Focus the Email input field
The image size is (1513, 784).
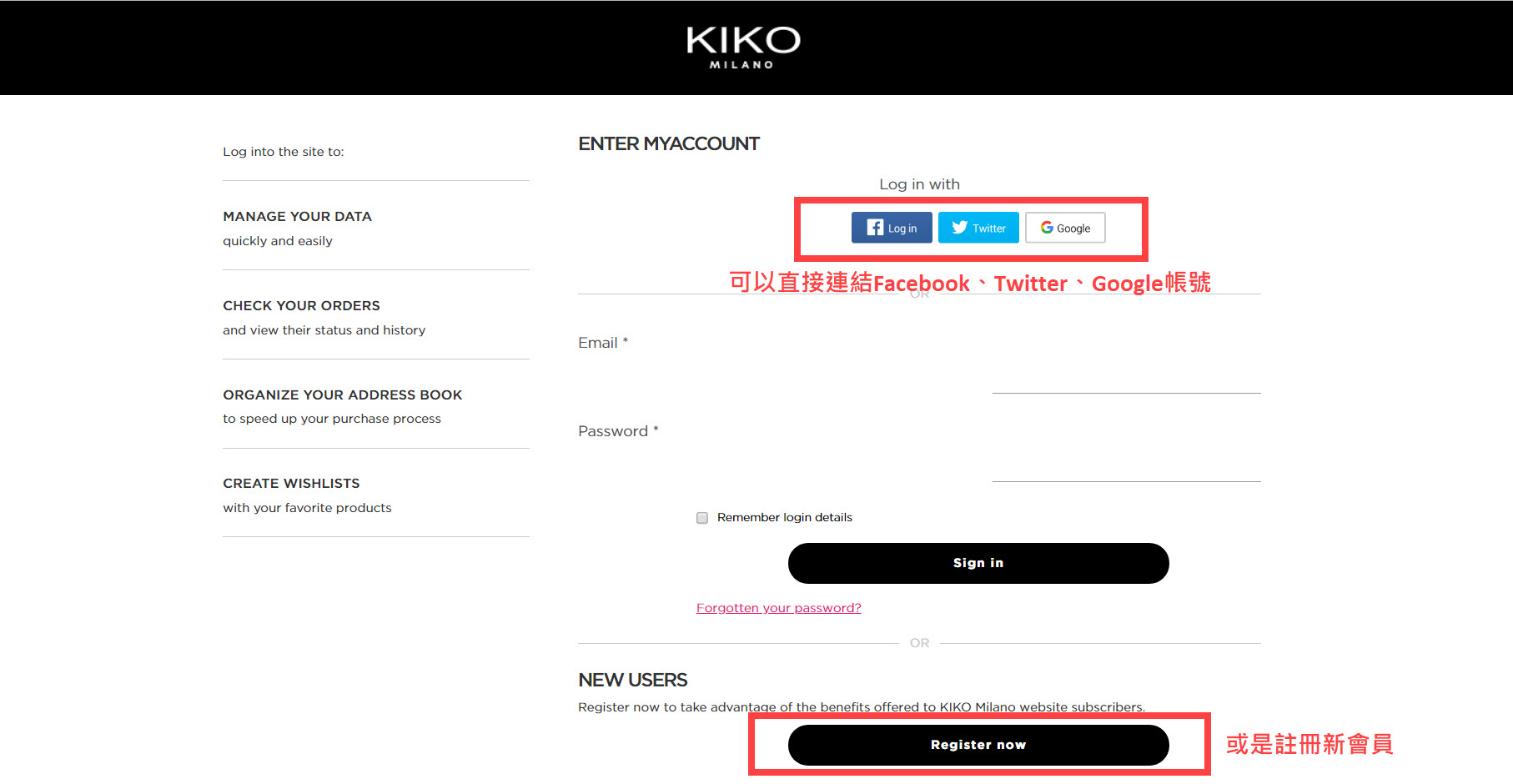(x=1126, y=379)
